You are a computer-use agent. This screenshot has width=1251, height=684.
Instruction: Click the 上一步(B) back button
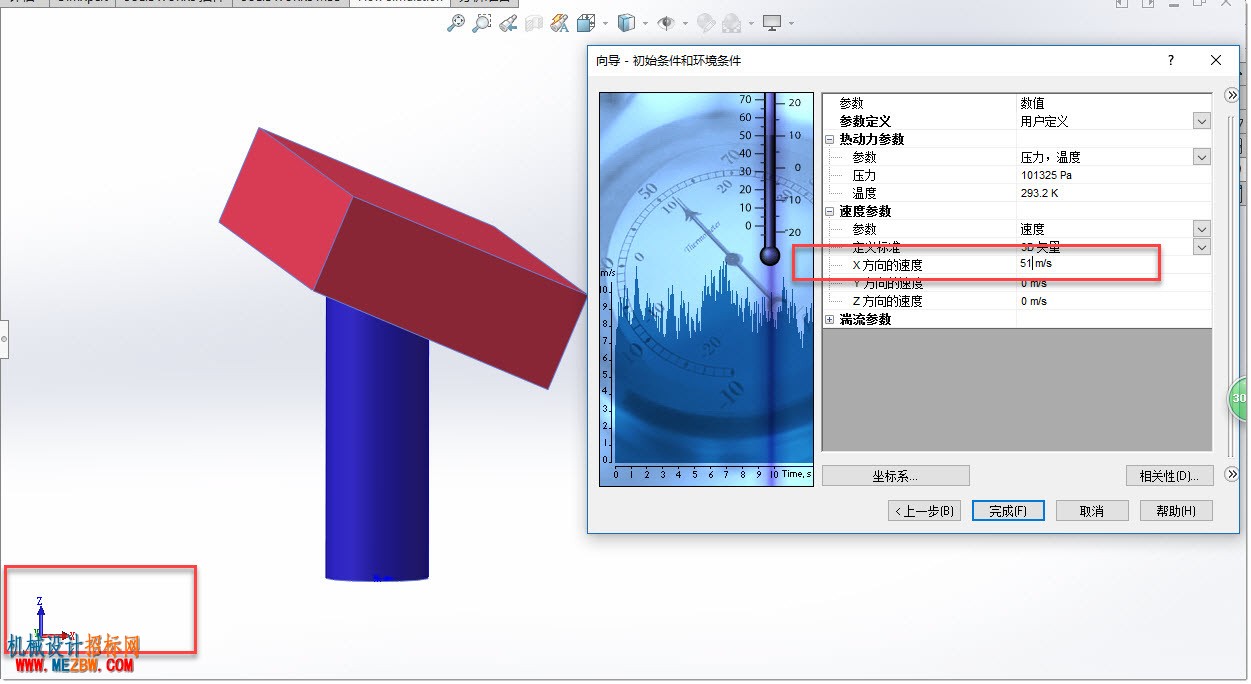coord(925,511)
